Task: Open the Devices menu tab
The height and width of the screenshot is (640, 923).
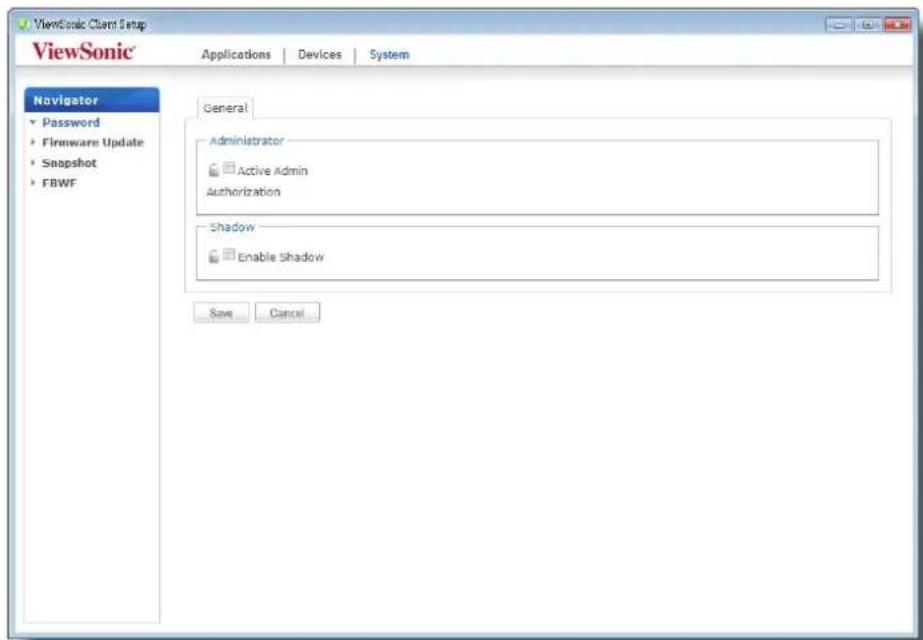Action: 320,54
